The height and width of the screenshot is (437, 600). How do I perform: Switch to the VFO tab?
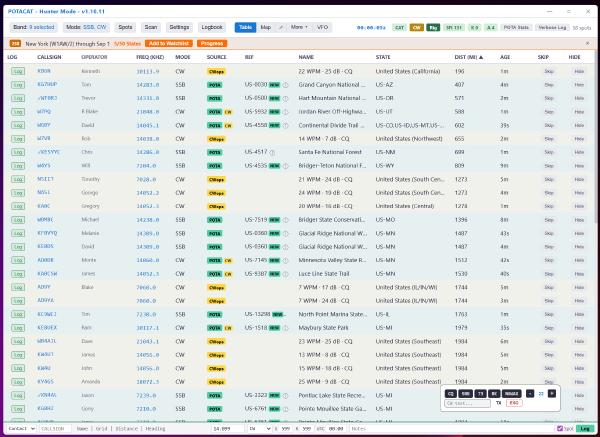[322, 27]
